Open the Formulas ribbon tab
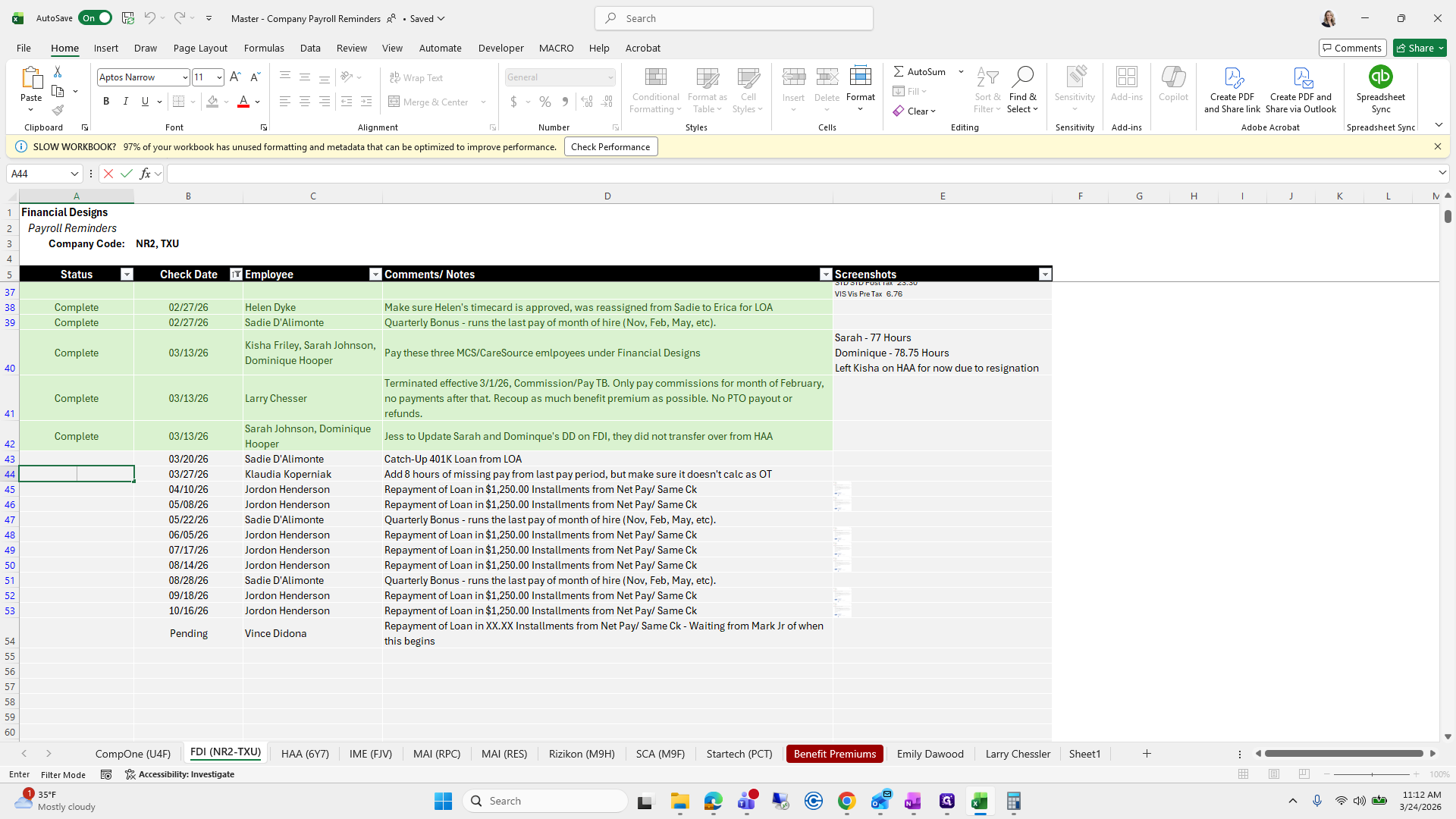The image size is (1456, 819). coord(264,48)
